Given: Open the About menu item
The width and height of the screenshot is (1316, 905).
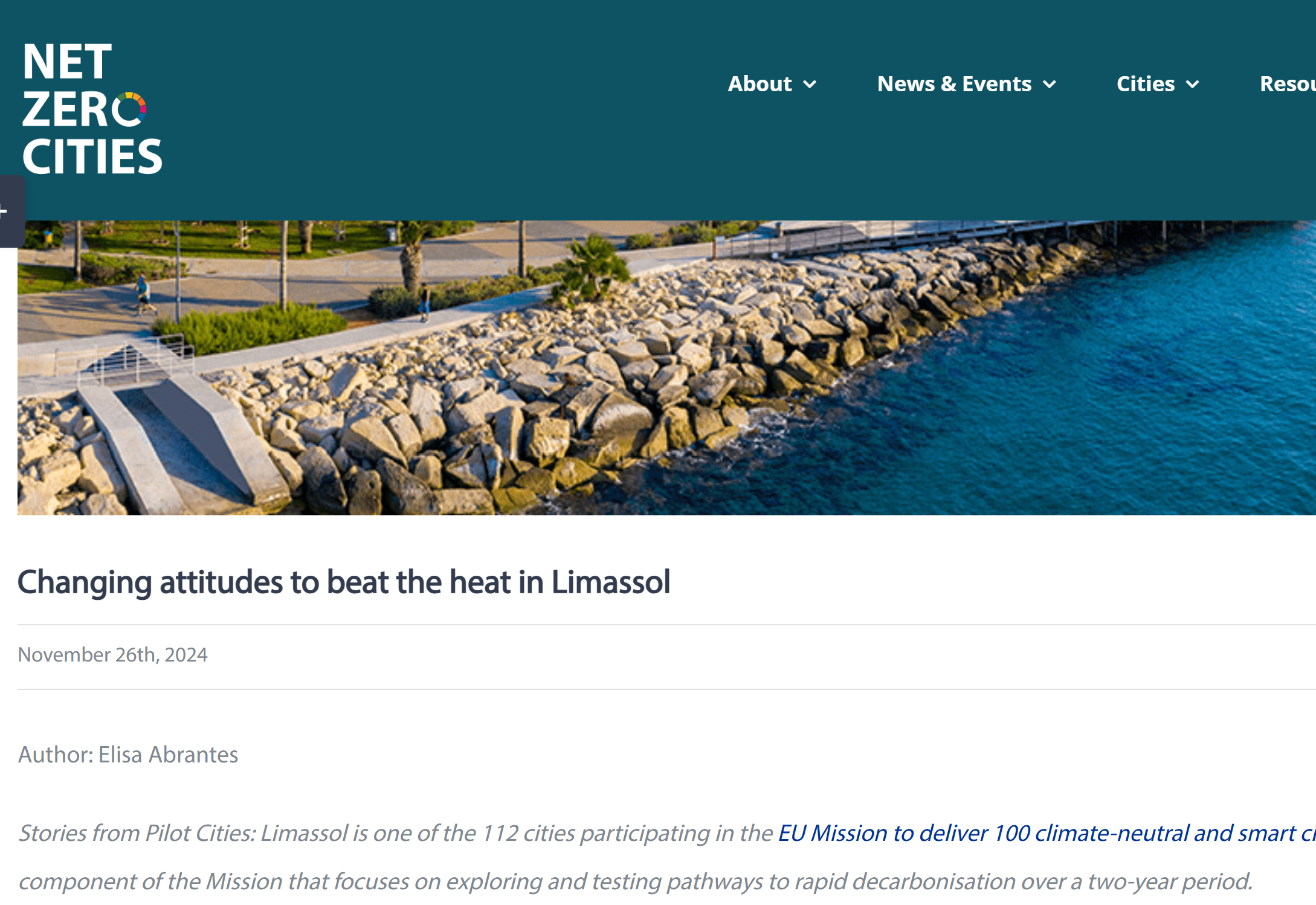Looking at the screenshot, I should pos(760,84).
